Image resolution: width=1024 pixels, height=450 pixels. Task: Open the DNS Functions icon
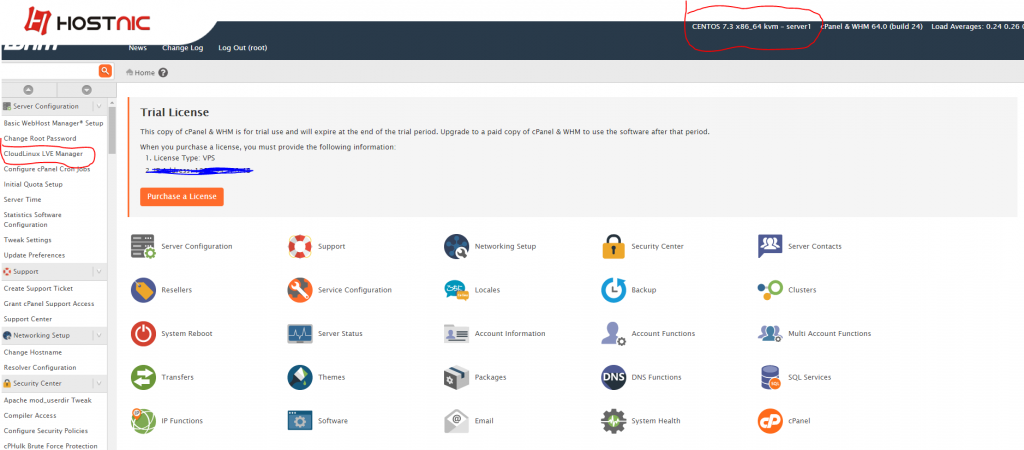pyautogui.click(x=614, y=378)
